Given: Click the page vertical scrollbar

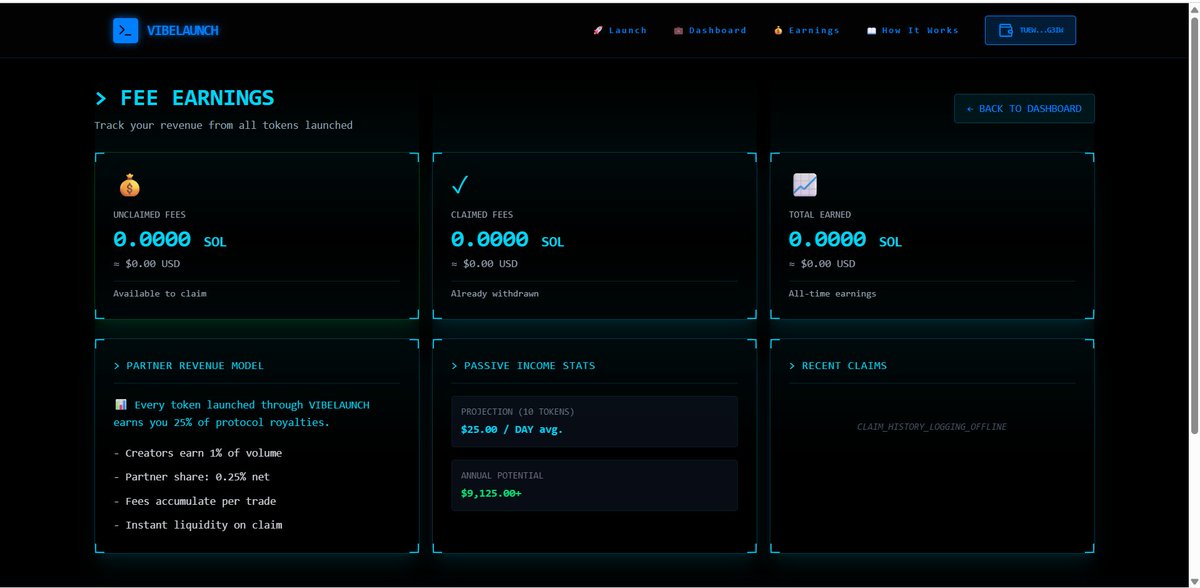Looking at the screenshot, I should [x=1192, y=225].
